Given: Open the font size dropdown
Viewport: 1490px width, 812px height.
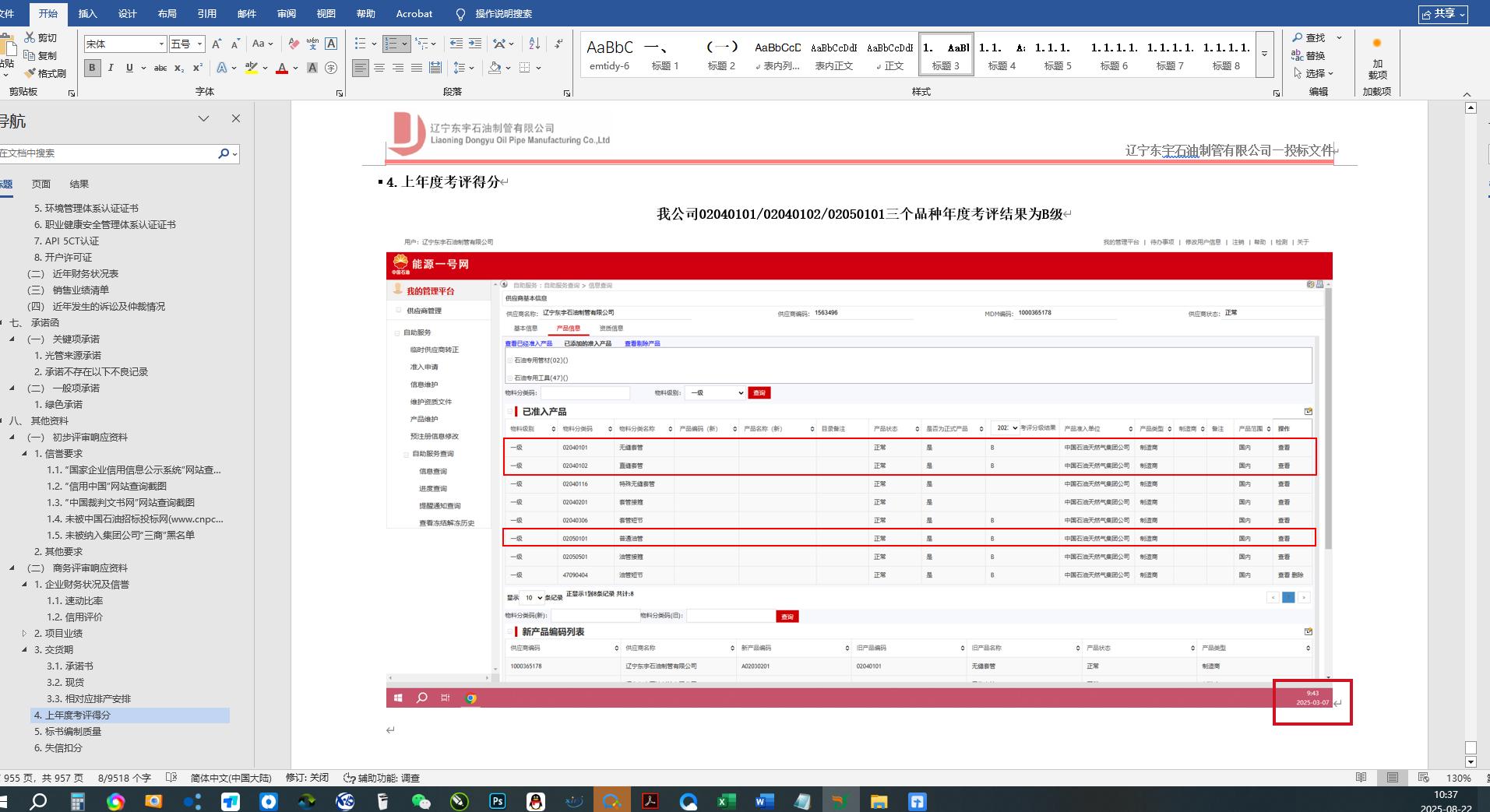Looking at the screenshot, I should click(200, 44).
